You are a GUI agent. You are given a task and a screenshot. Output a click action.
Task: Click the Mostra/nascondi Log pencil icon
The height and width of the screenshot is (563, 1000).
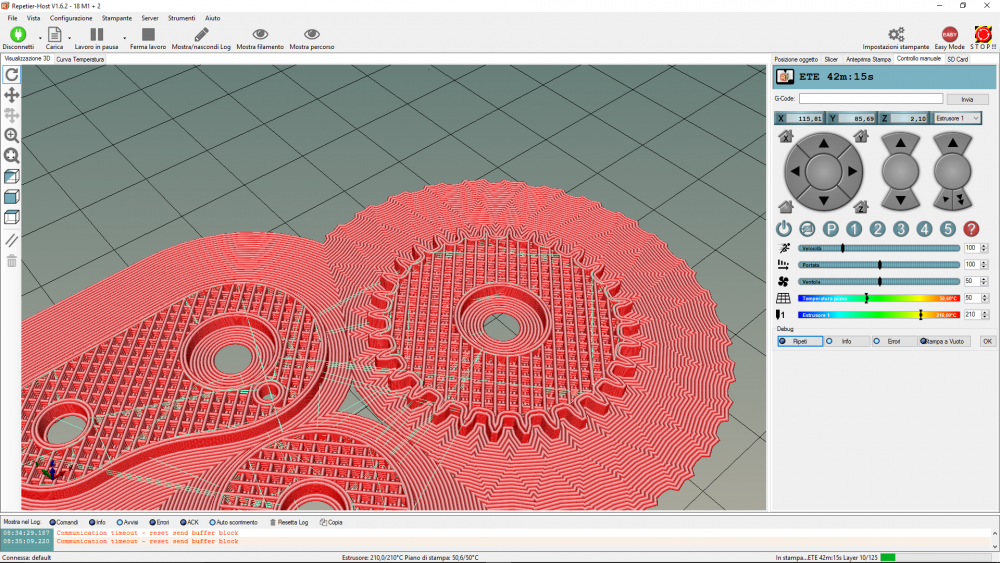[x=201, y=35]
